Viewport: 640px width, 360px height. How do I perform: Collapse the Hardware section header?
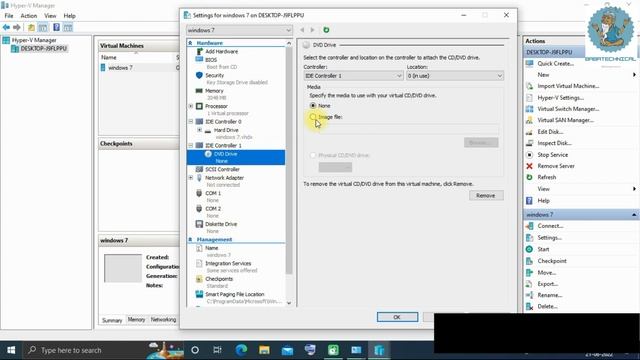tap(190, 43)
